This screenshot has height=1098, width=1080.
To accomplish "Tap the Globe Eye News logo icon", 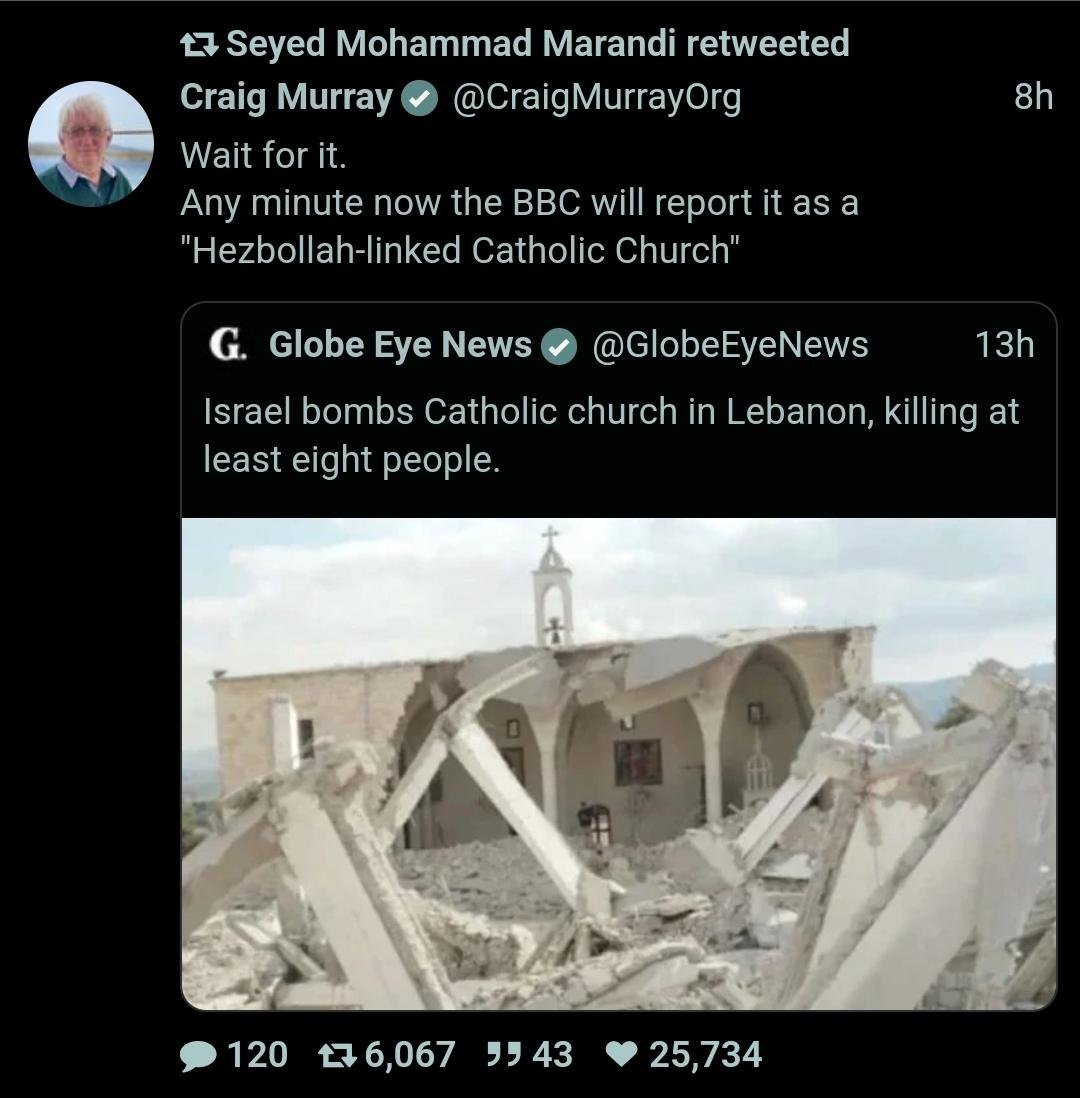I will click(229, 344).
